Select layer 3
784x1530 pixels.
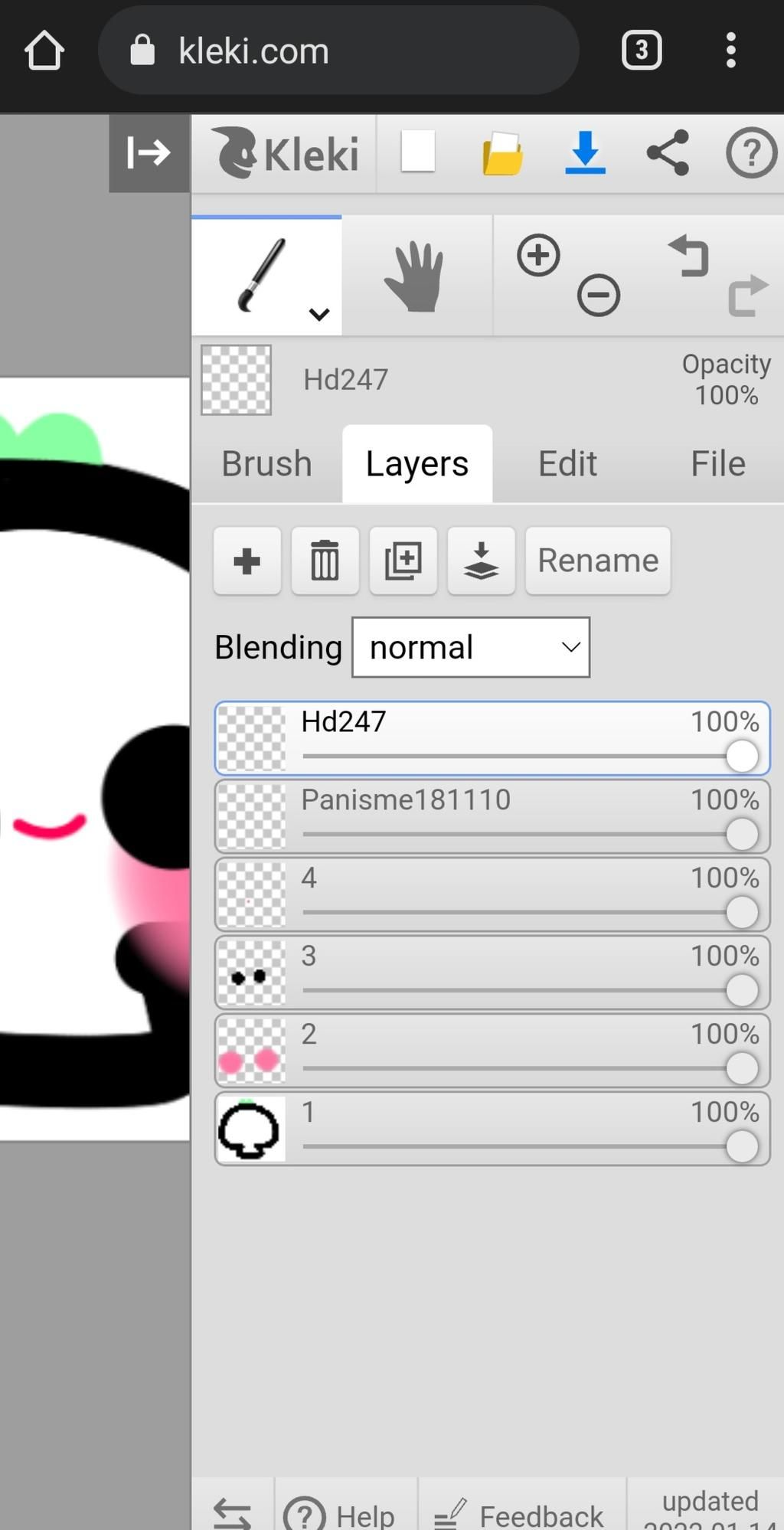(492, 973)
